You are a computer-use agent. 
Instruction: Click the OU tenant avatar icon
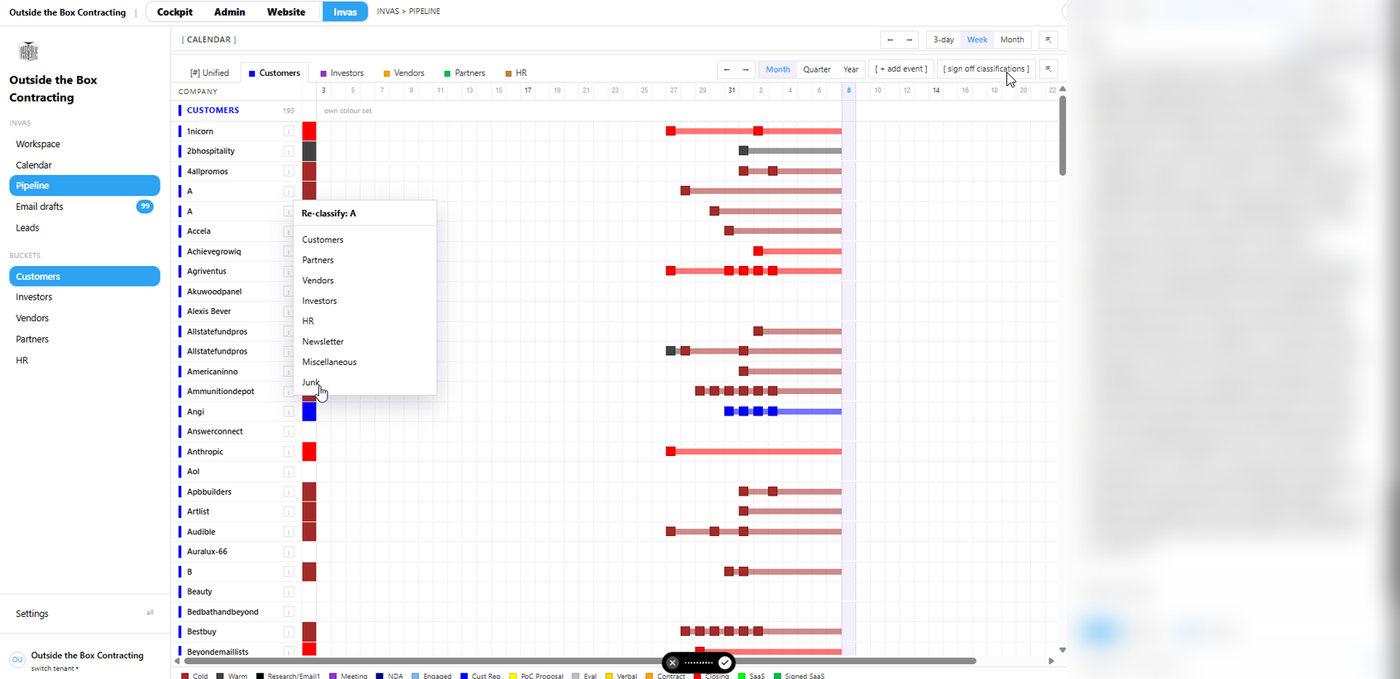pos(17,660)
